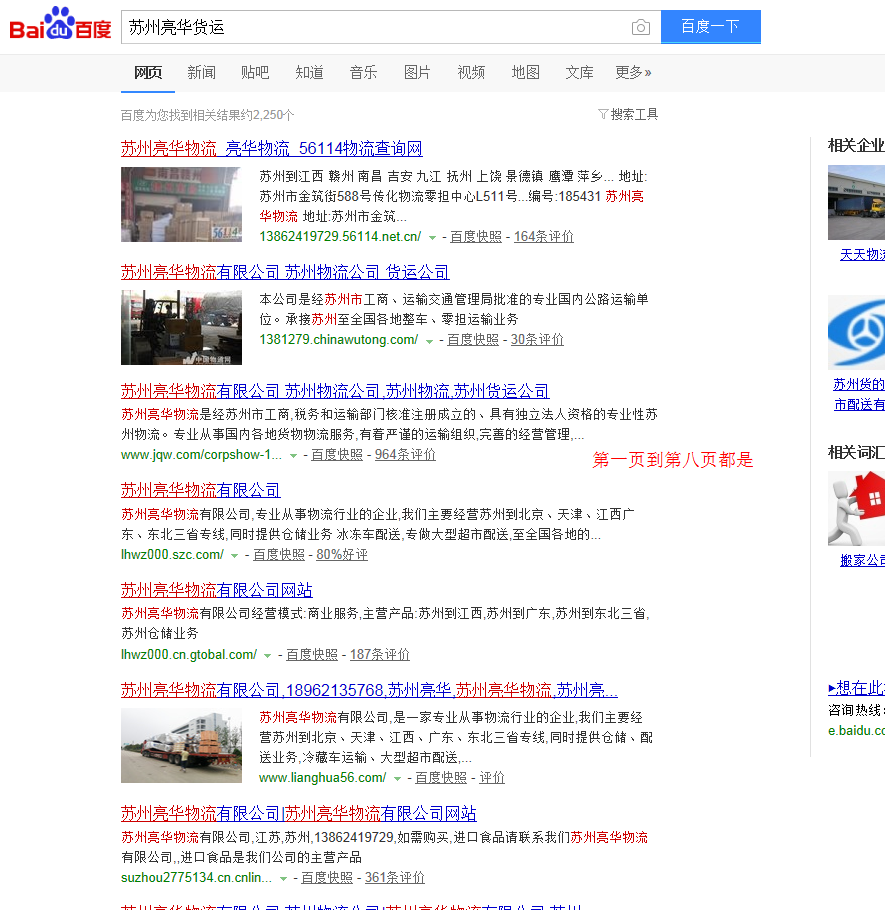Switch to the 贴吧 tab
Viewport: 885px width, 910px height.
point(255,73)
